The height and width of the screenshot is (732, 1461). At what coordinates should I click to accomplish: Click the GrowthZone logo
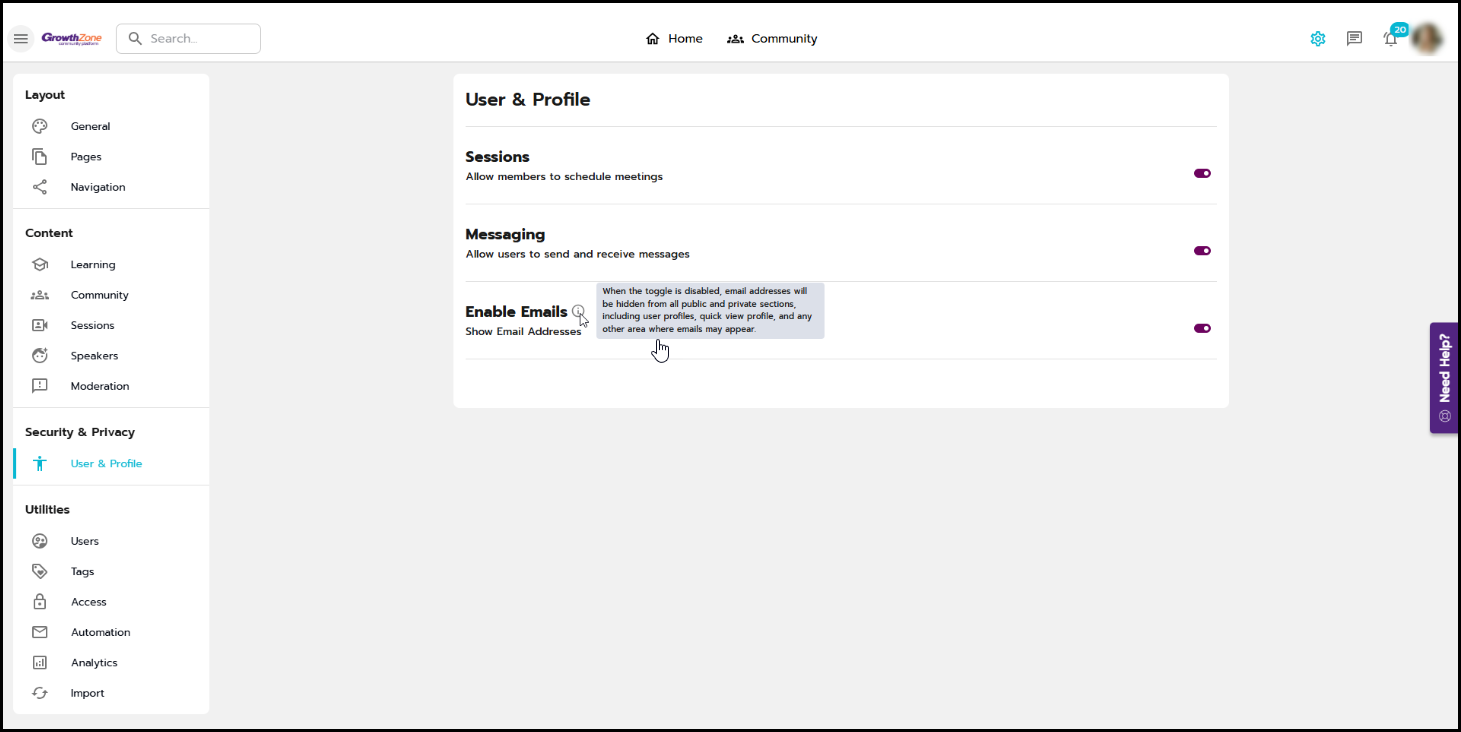(71, 39)
